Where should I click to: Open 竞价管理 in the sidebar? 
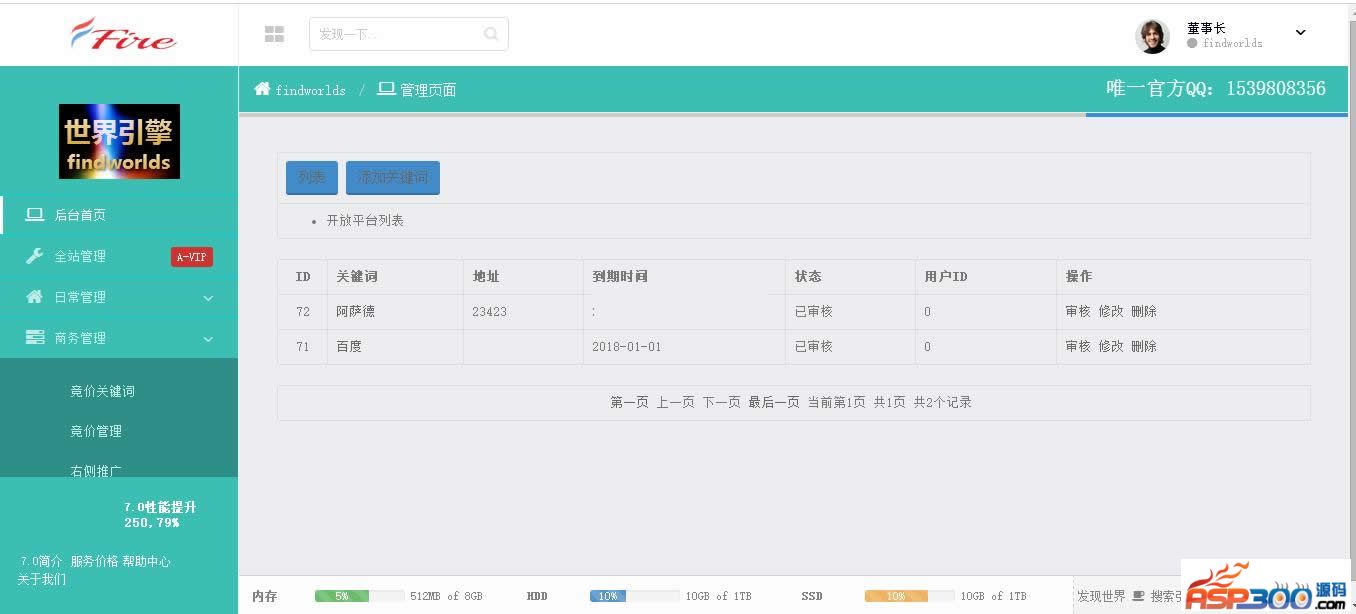pyautogui.click(x=96, y=431)
